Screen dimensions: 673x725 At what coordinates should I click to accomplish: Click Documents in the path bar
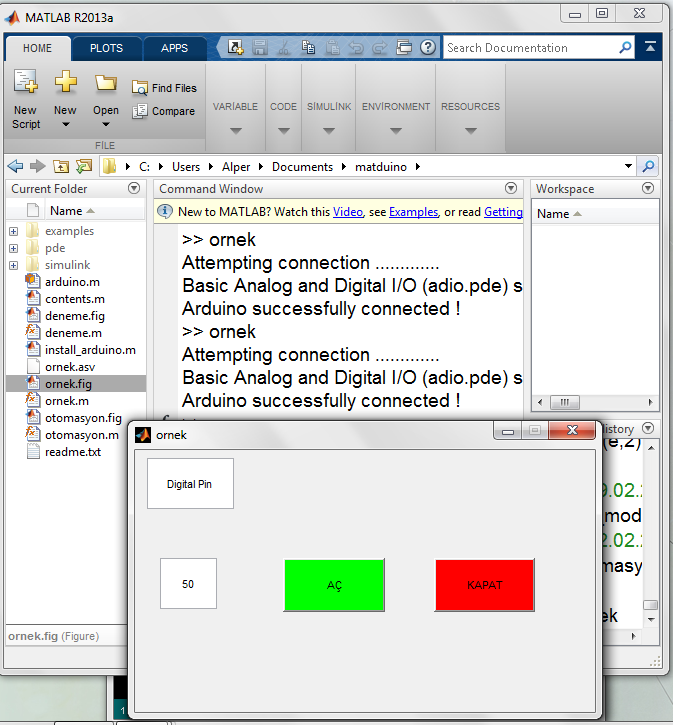(302, 167)
